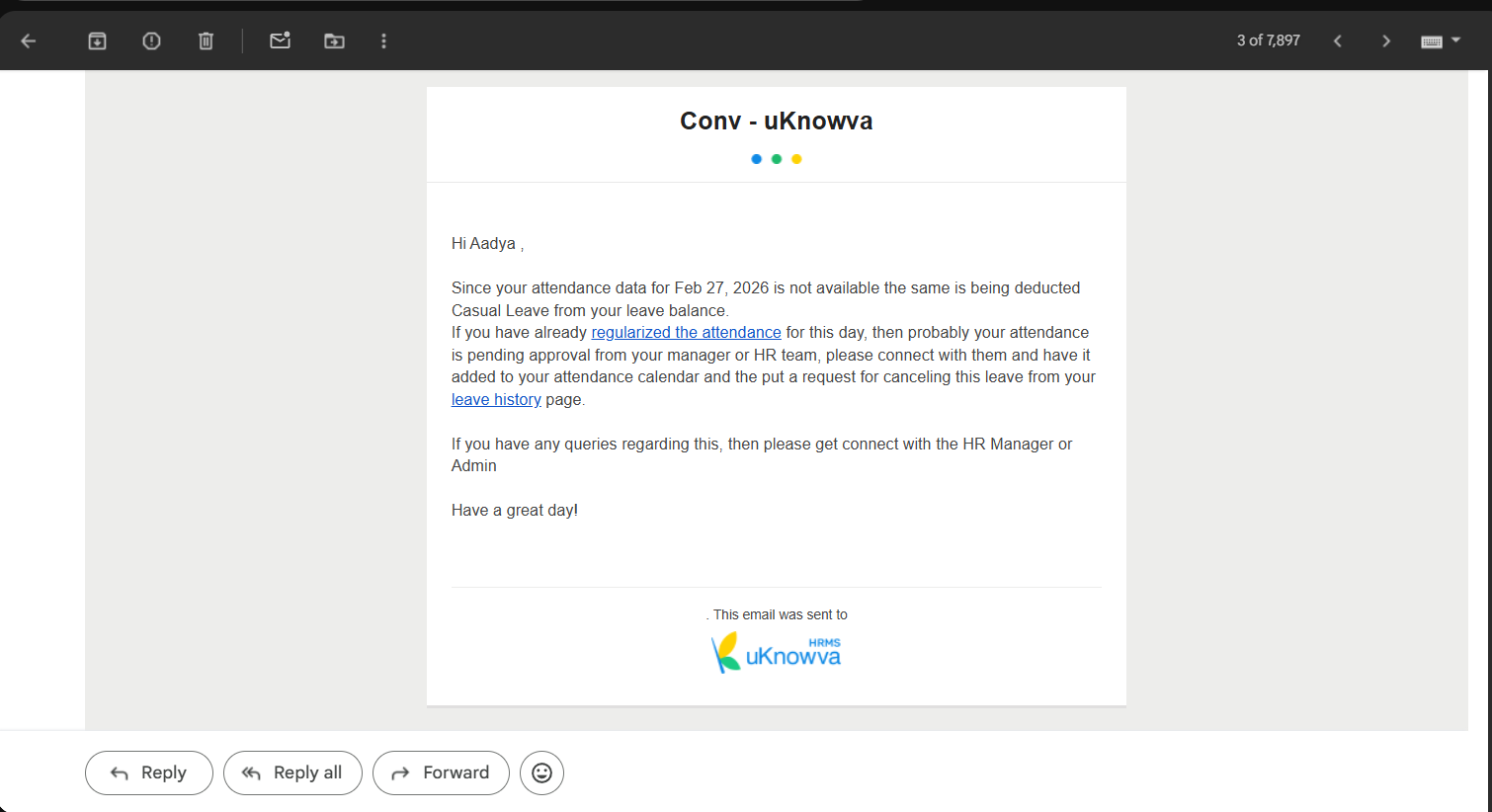Go to the newer email arrow
The image size is (1492, 812).
(1338, 41)
